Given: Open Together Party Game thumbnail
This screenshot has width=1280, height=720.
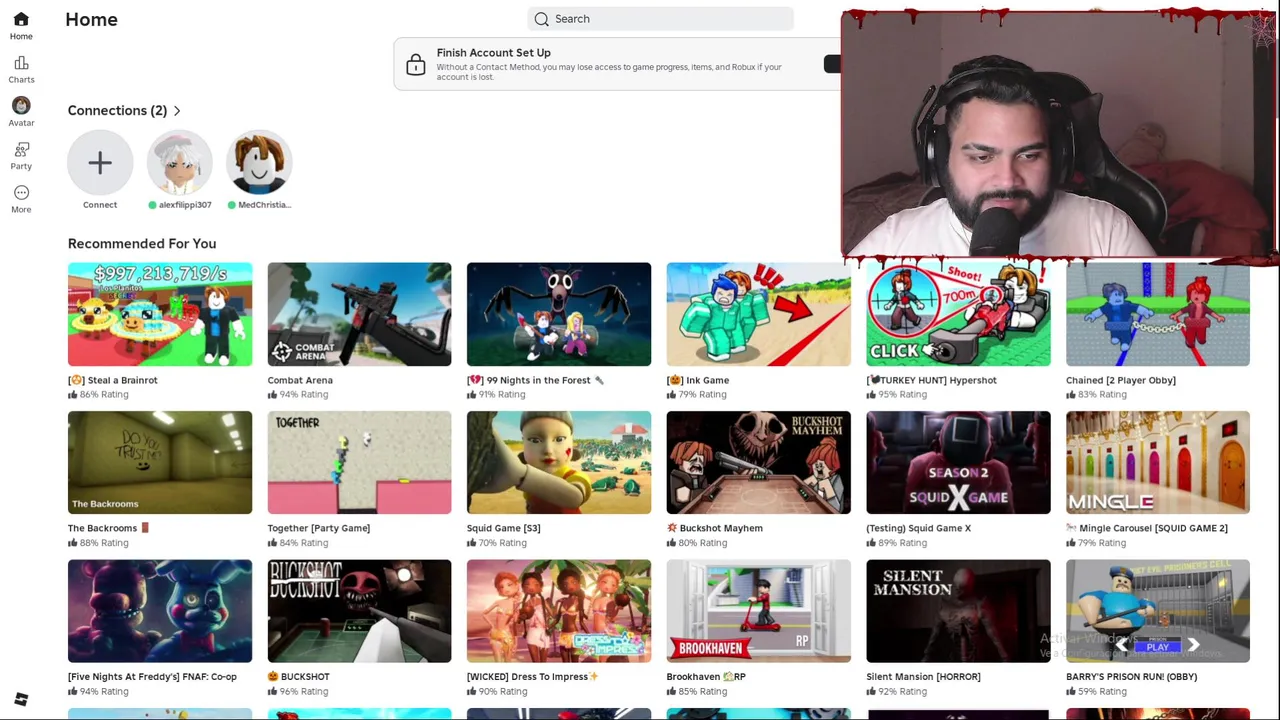Looking at the screenshot, I should 359,462.
